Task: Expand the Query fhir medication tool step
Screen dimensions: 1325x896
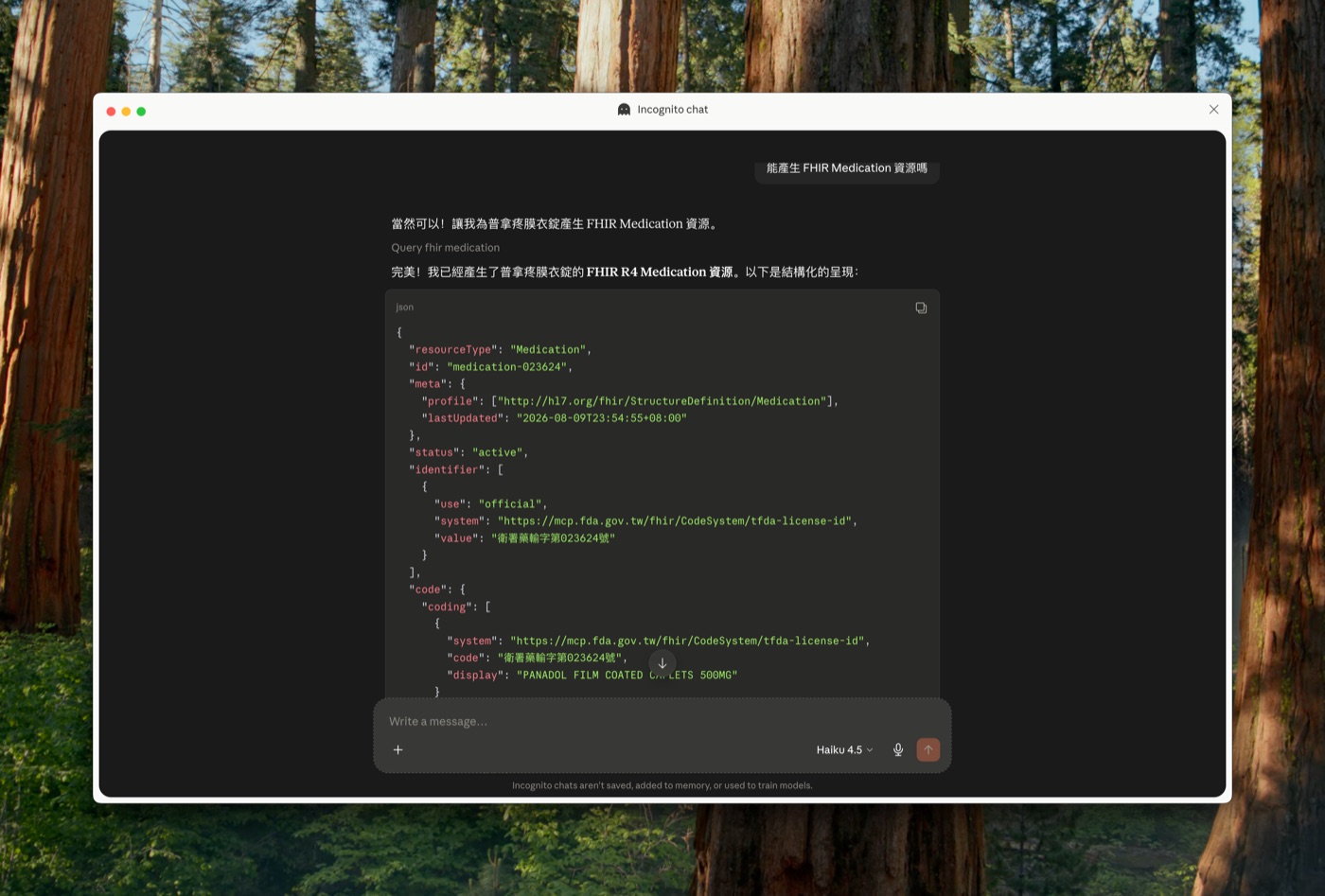Action: pyautogui.click(x=446, y=248)
